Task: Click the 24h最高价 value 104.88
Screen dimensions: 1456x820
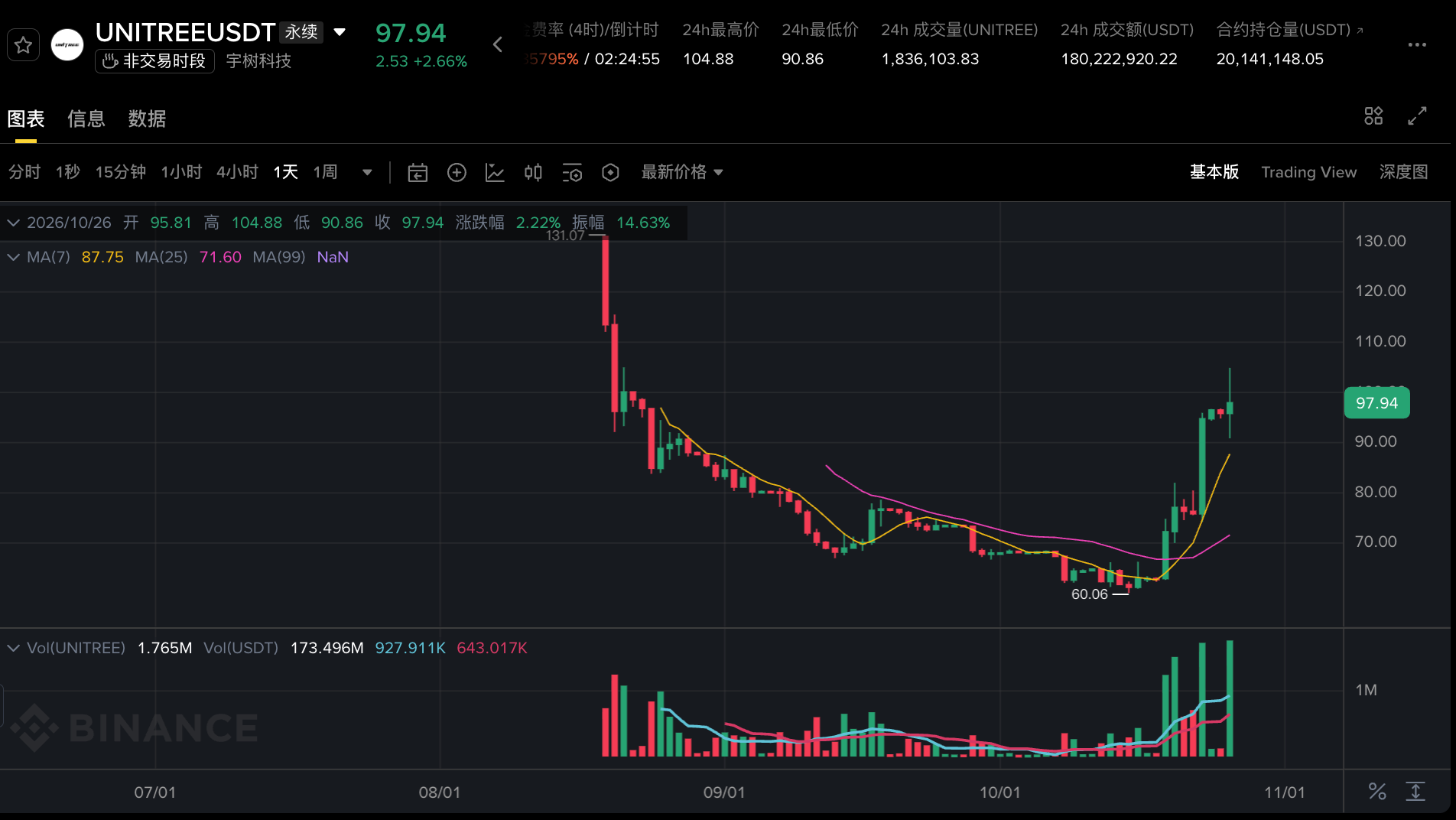Action: pyautogui.click(x=708, y=59)
